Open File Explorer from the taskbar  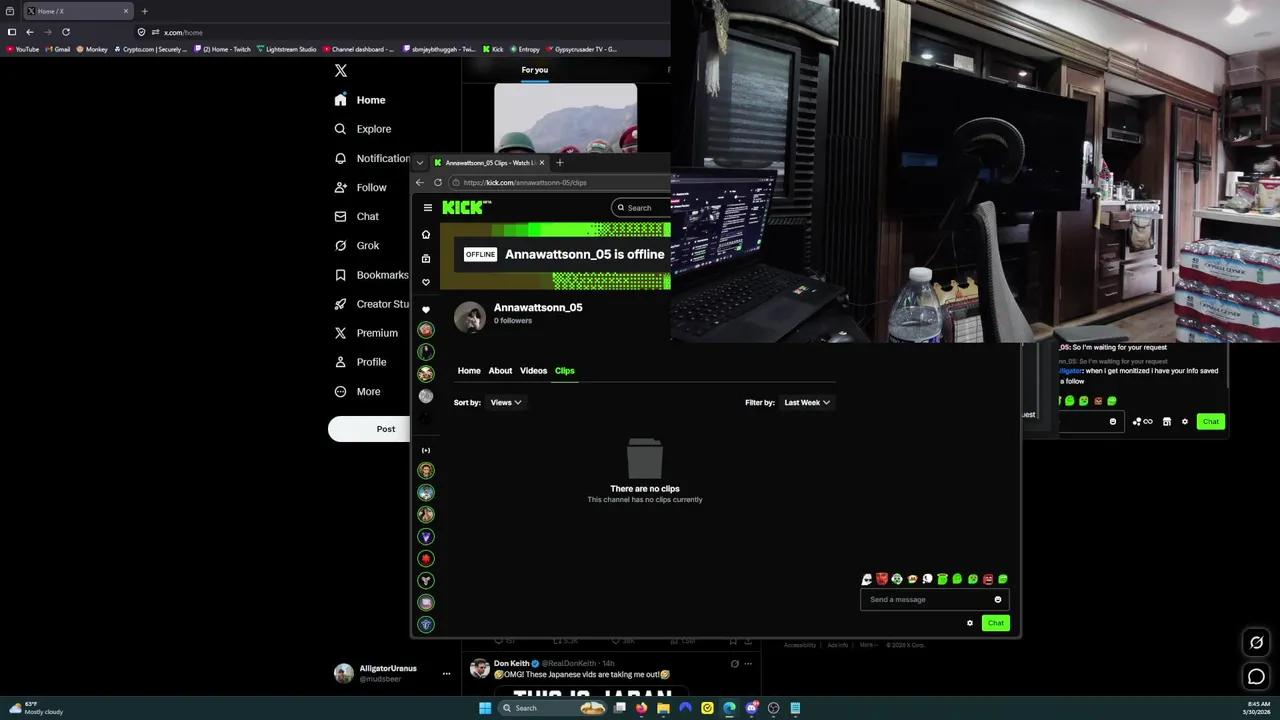[663, 708]
